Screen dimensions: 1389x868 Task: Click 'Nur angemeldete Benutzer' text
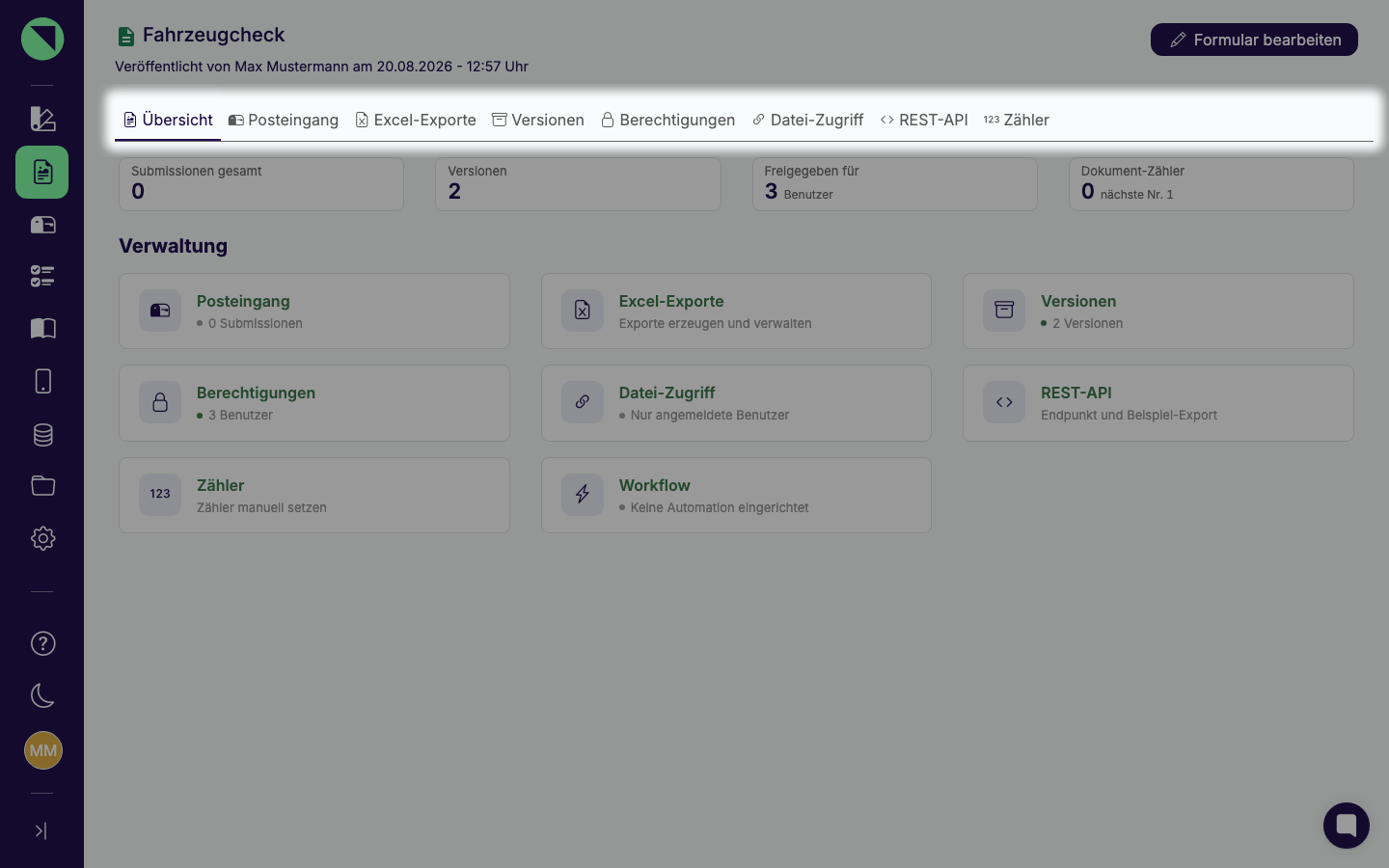(x=710, y=416)
